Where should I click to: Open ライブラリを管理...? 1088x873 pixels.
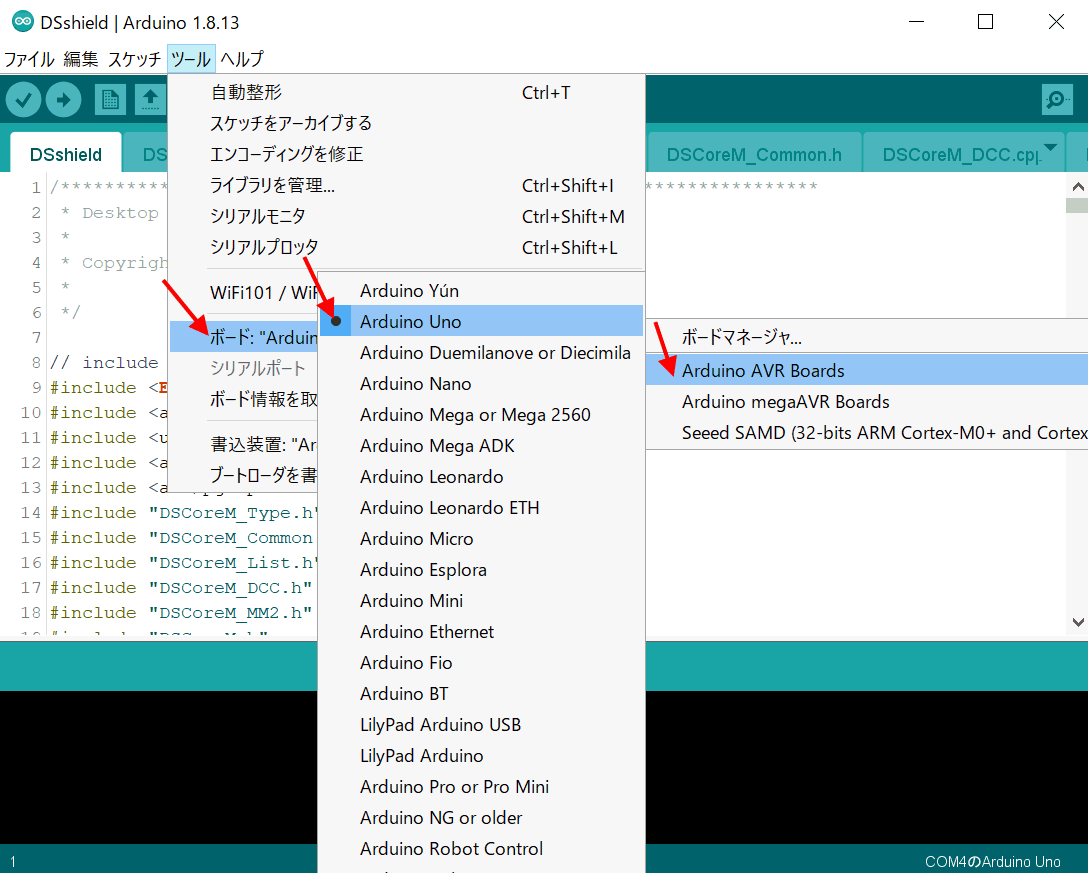click(x=407, y=185)
